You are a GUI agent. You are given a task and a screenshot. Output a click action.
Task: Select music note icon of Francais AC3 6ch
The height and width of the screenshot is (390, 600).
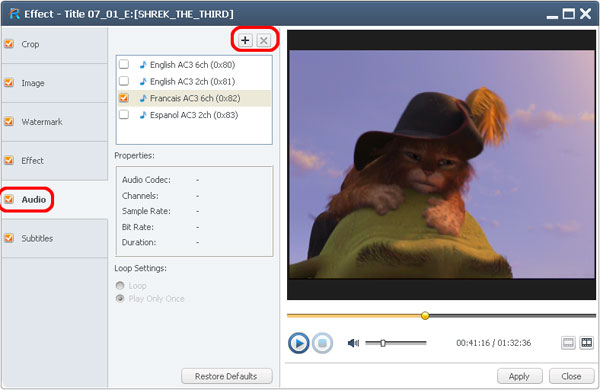[x=143, y=98]
